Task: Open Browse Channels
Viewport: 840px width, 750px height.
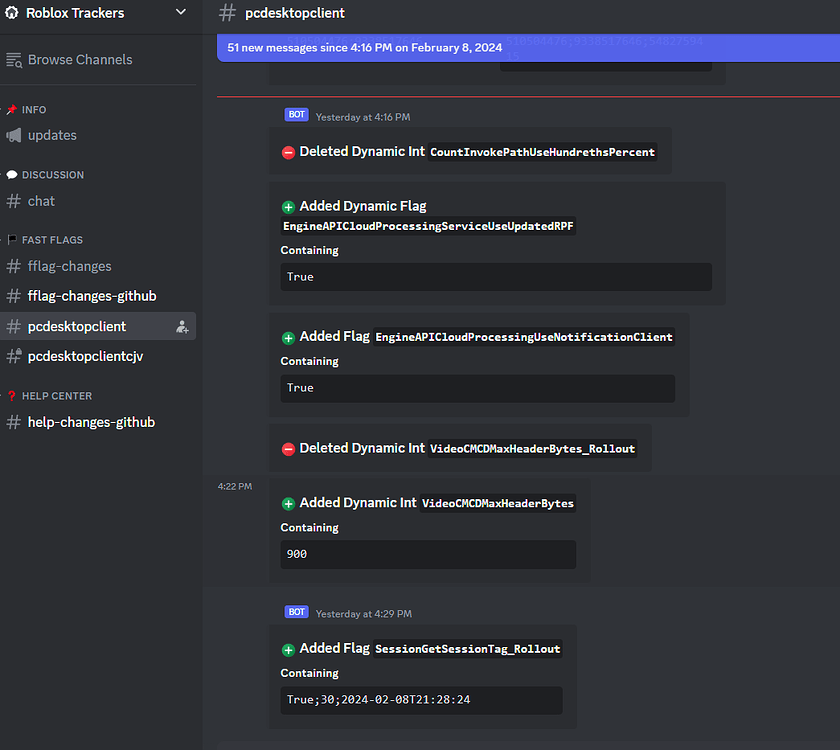Action: [80, 59]
